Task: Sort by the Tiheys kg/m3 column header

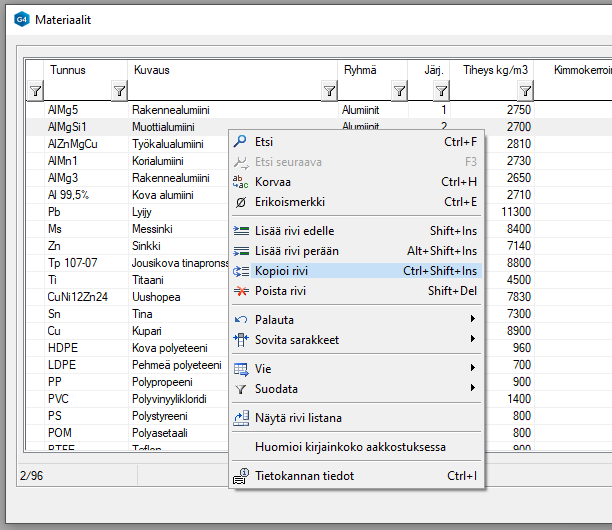Action: tap(494, 70)
